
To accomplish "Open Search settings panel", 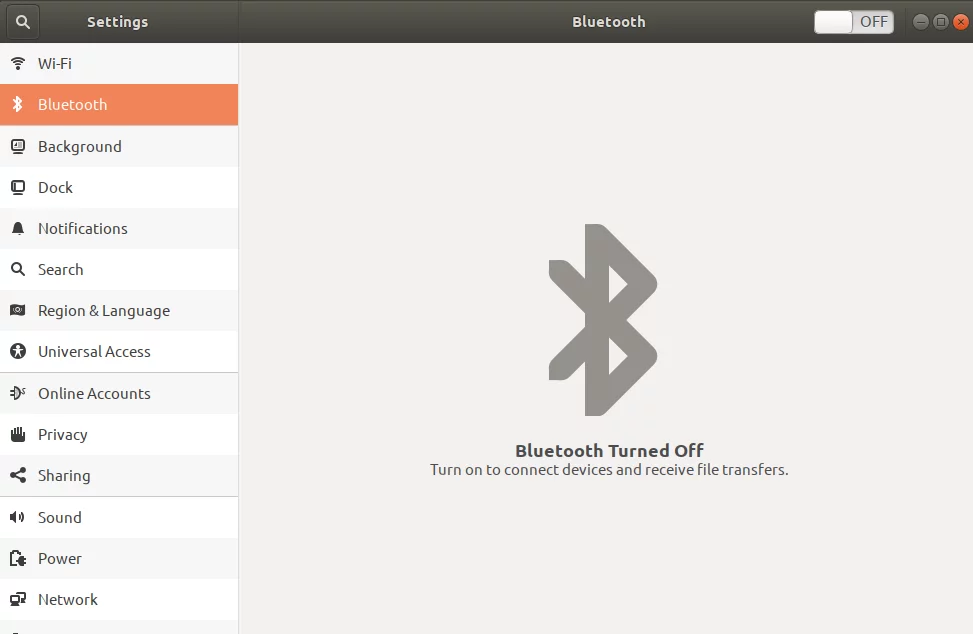I will pos(119,269).
